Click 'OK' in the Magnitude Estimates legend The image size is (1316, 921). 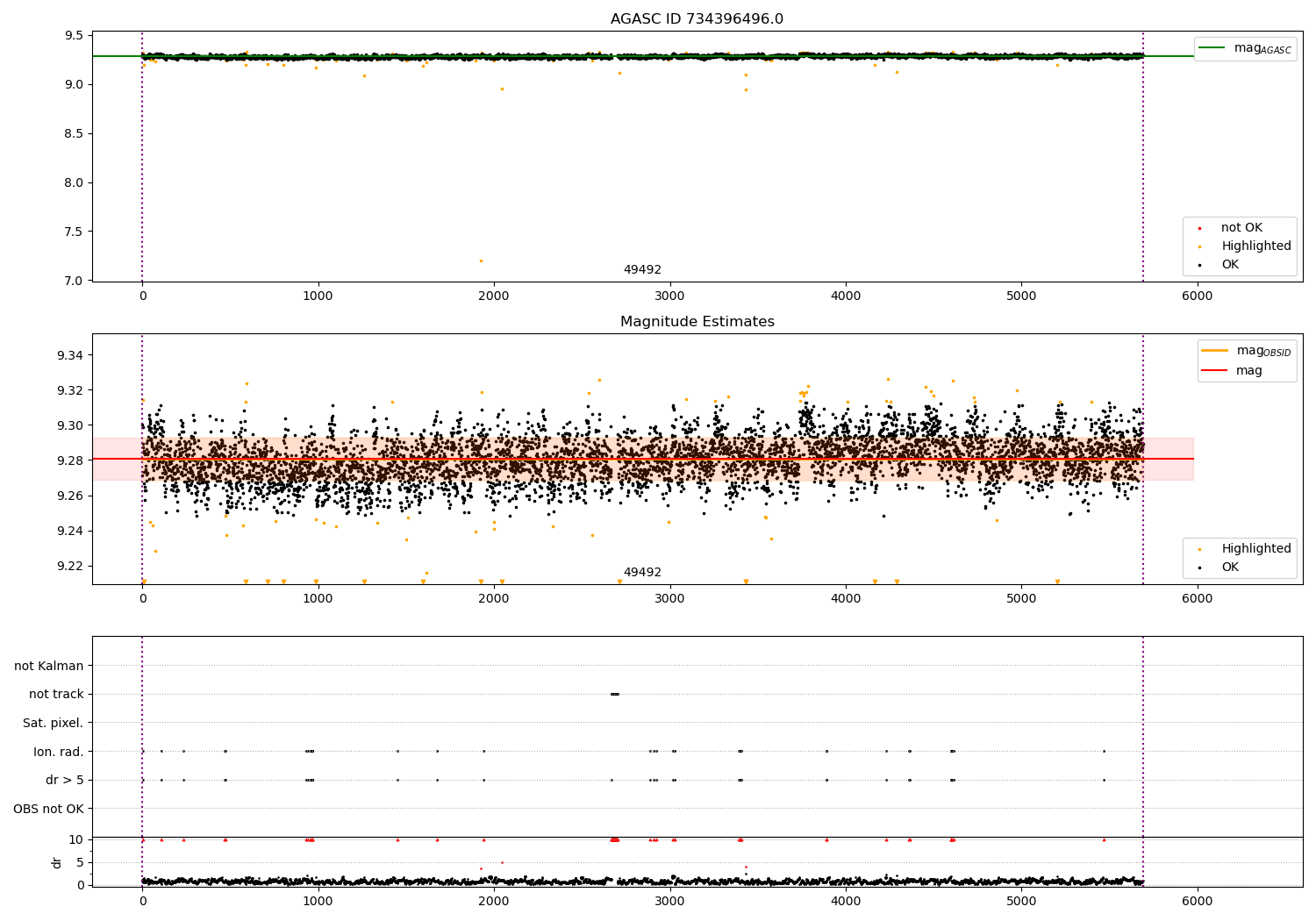click(x=1230, y=568)
